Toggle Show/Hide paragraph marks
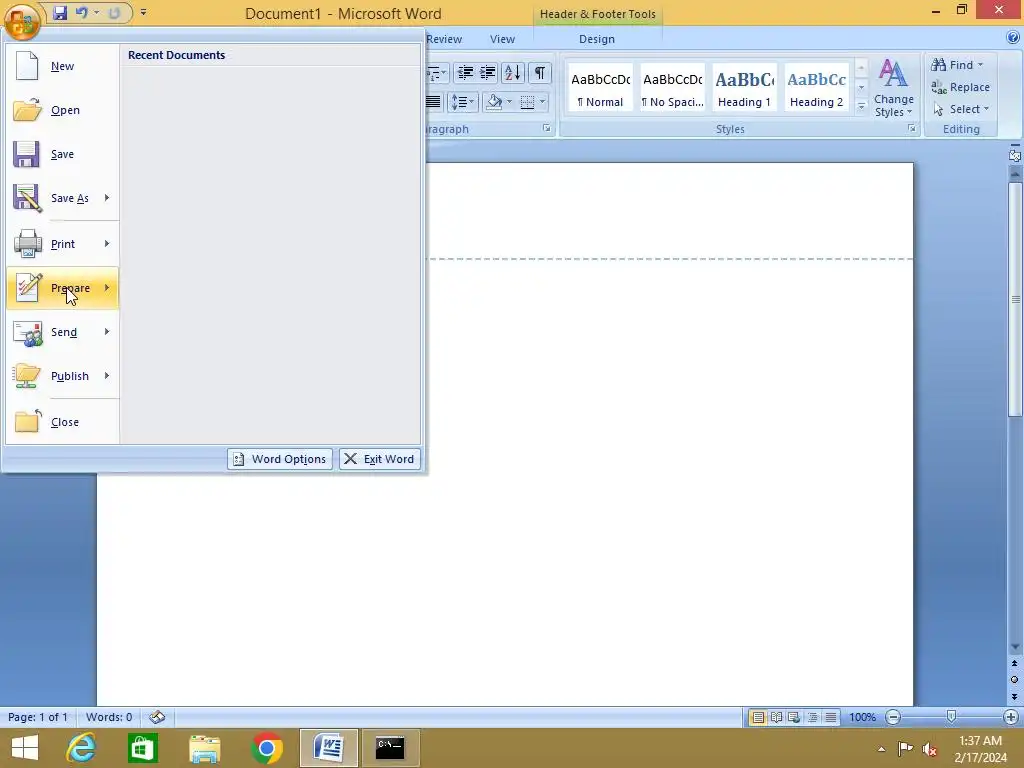This screenshot has width=1024, height=768. coord(539,72)
